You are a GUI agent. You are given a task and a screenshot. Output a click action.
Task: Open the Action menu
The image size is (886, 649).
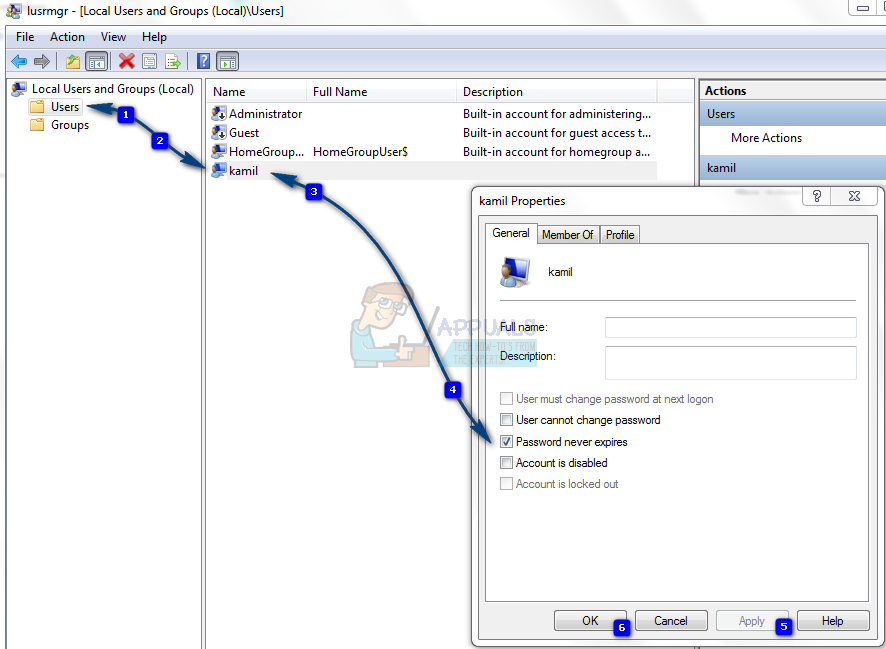67,37
